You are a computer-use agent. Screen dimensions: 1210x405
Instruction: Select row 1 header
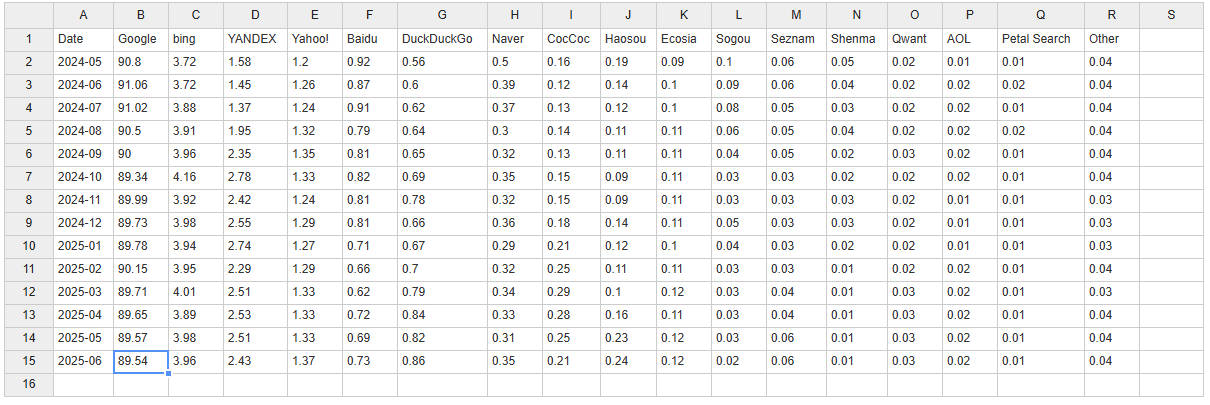pyautogui.click(x=29, y=39)
